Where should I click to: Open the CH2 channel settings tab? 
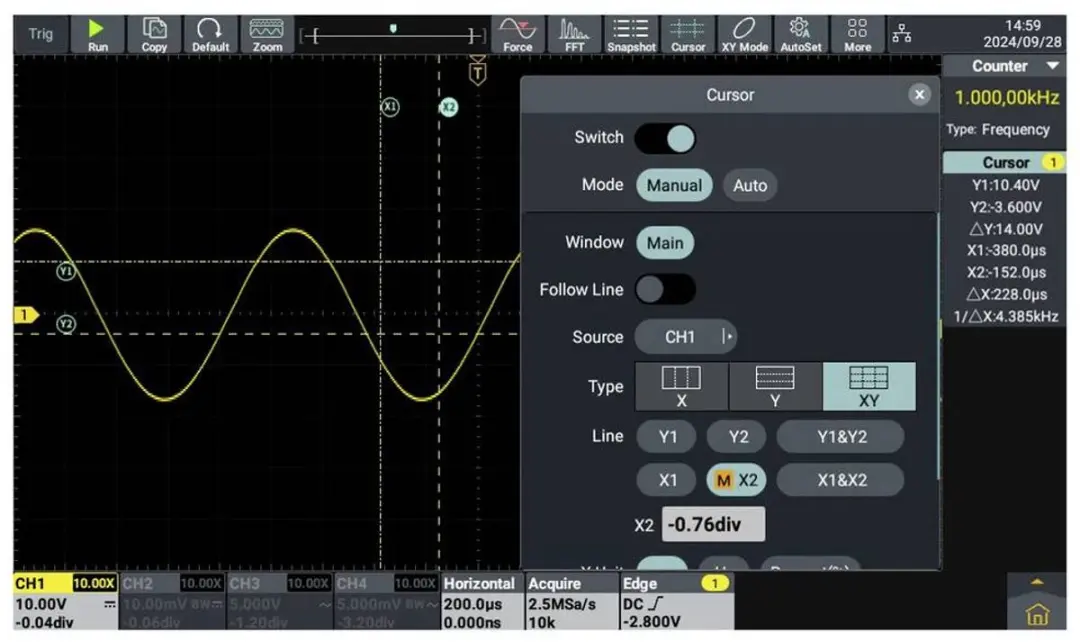(x=172, y=601)
